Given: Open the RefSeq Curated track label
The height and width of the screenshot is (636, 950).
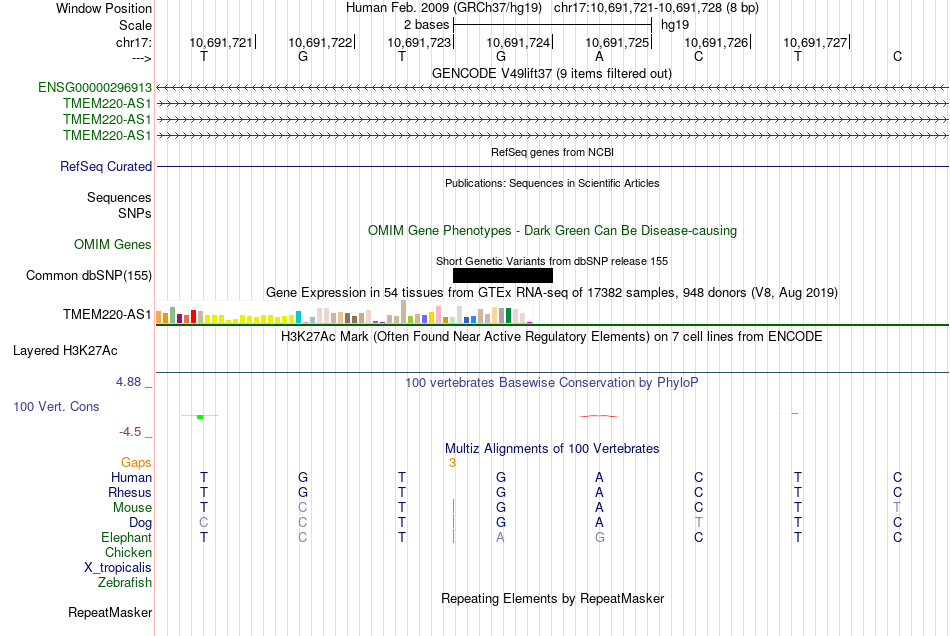Looking at the screenshot, I should tap(106, 166).
